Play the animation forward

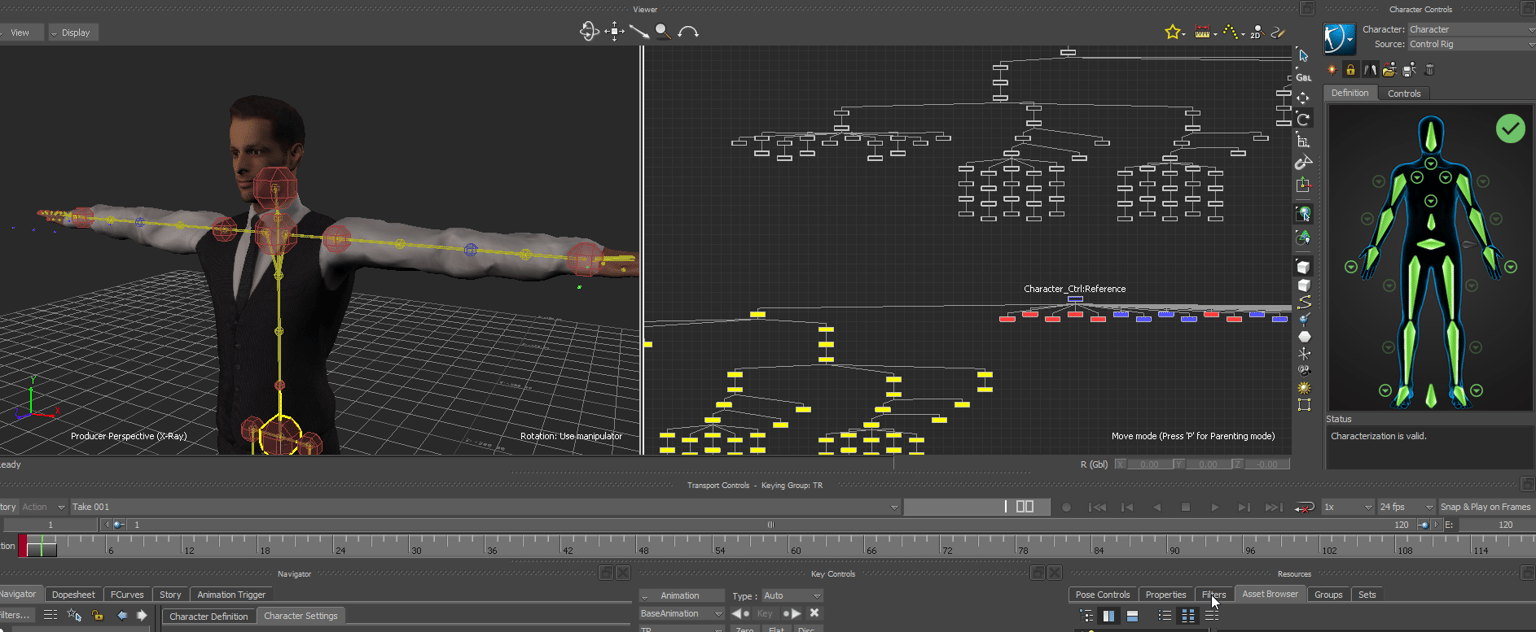[x=1215, y=507]
